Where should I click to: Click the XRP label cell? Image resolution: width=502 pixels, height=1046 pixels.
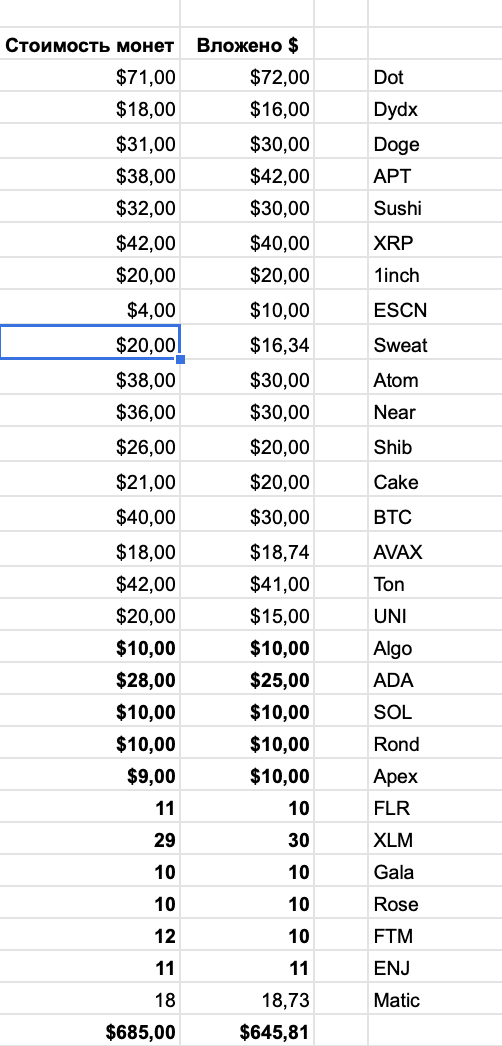435,243
